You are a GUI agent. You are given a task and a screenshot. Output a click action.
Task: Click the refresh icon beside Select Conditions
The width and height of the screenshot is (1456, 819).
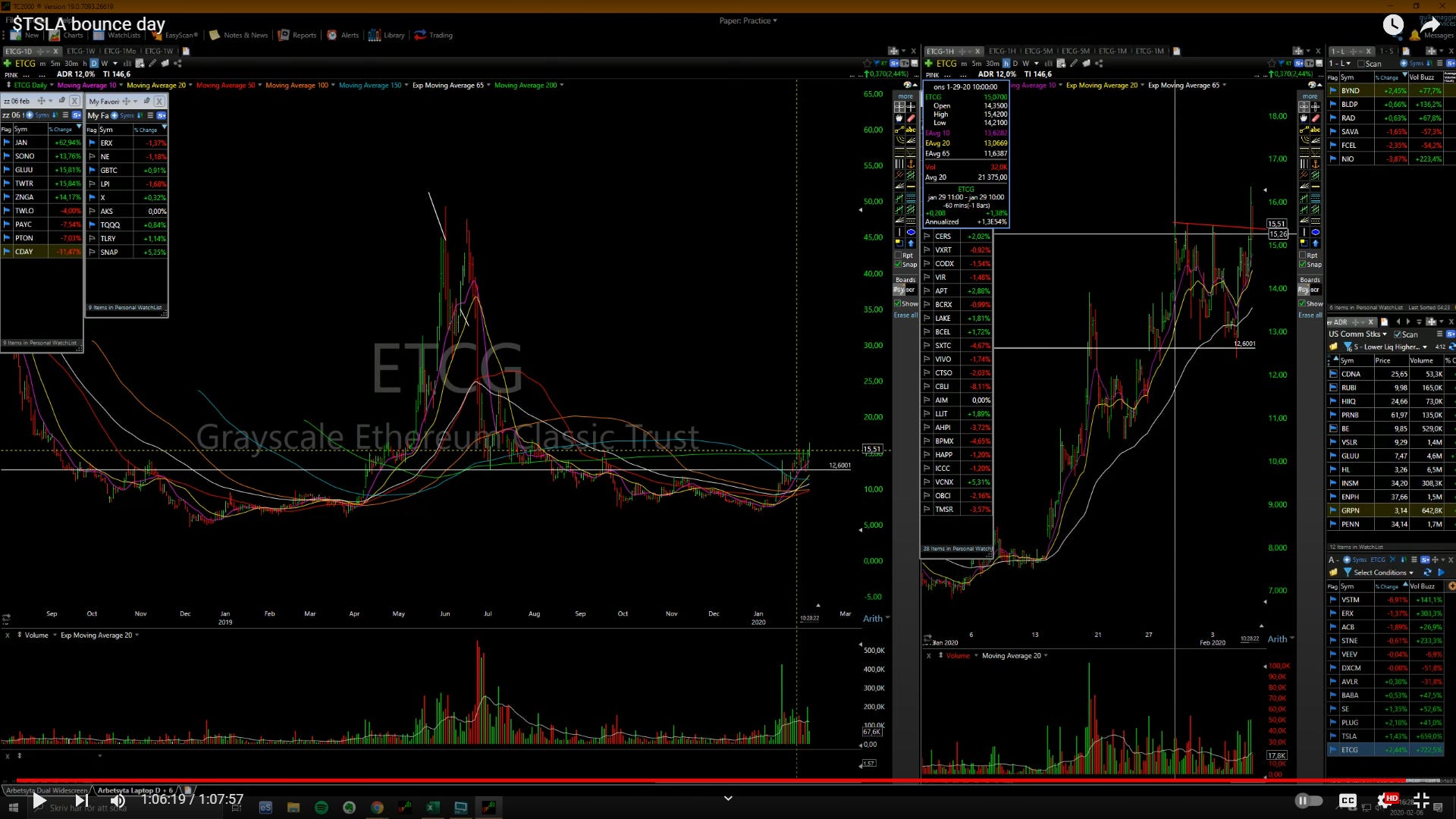(1427, 573)
